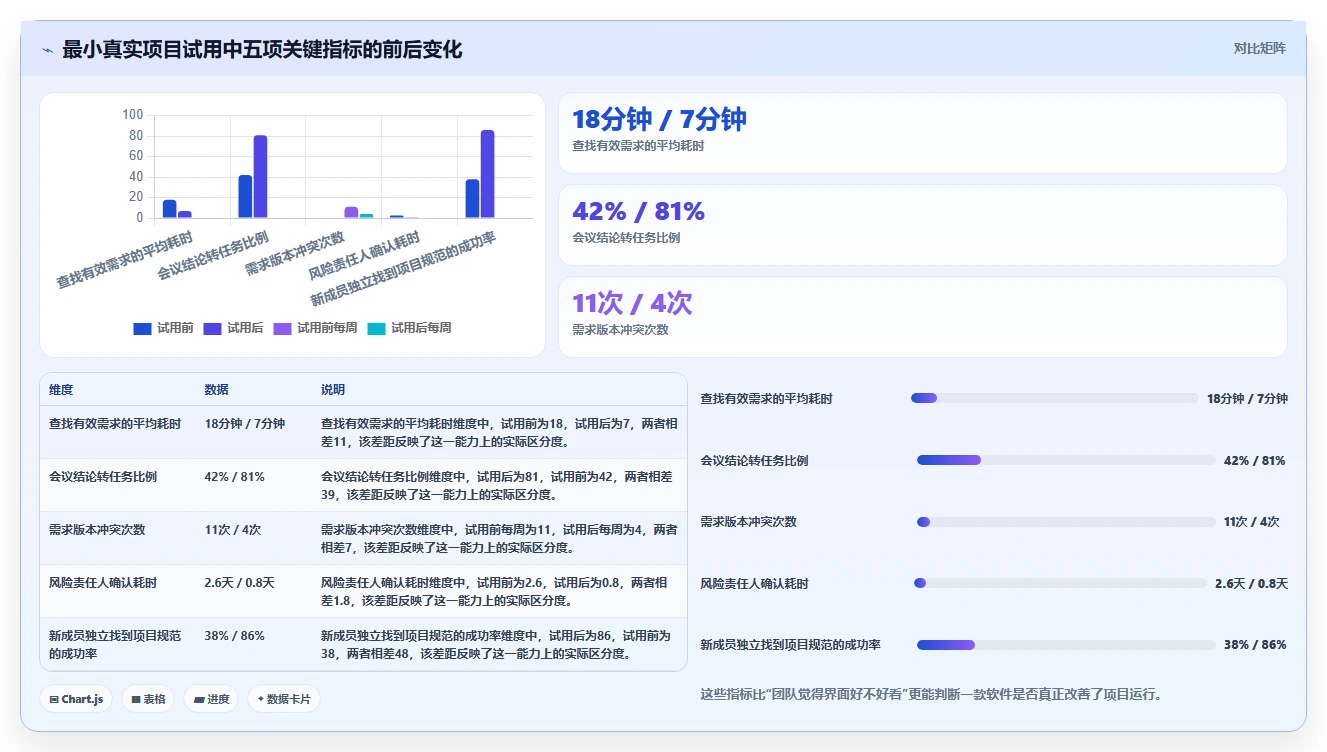The image size is (1327, 752).
Task: Click the tallest bar for 新成员独立找到项目规范的成功率
Action: point(487,174)
